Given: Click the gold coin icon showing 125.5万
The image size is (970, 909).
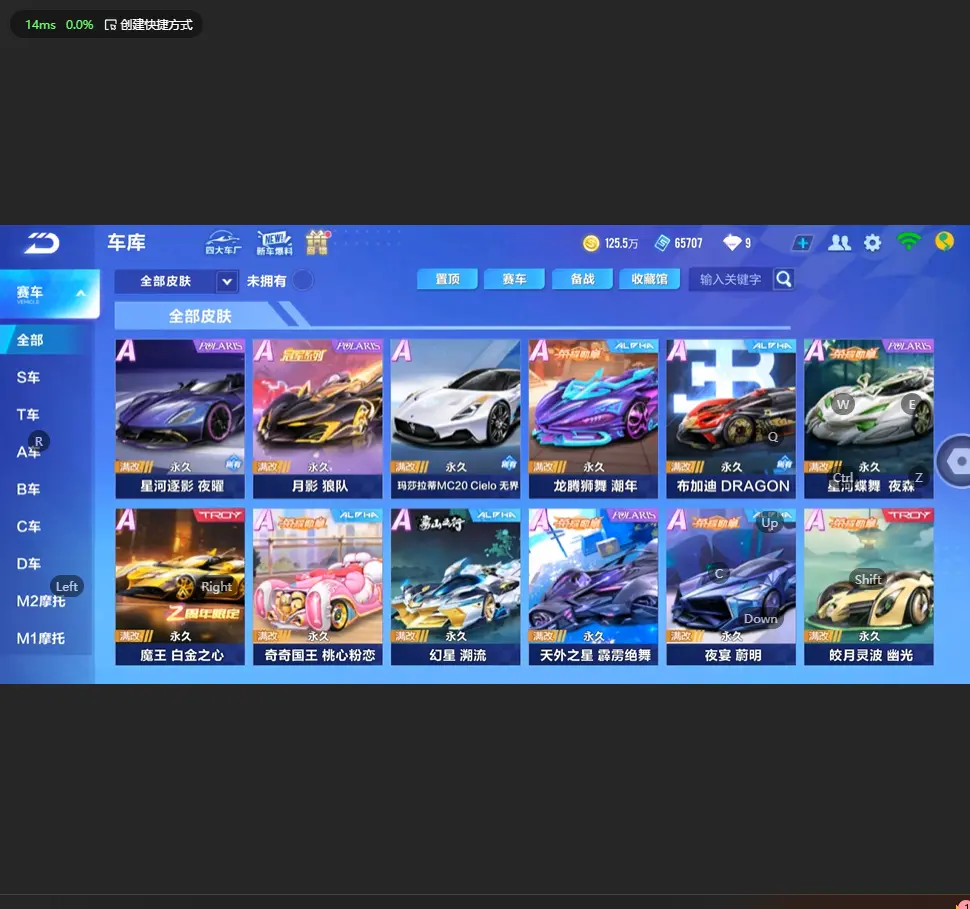Looking at the screenshot, I should point(591,243).
